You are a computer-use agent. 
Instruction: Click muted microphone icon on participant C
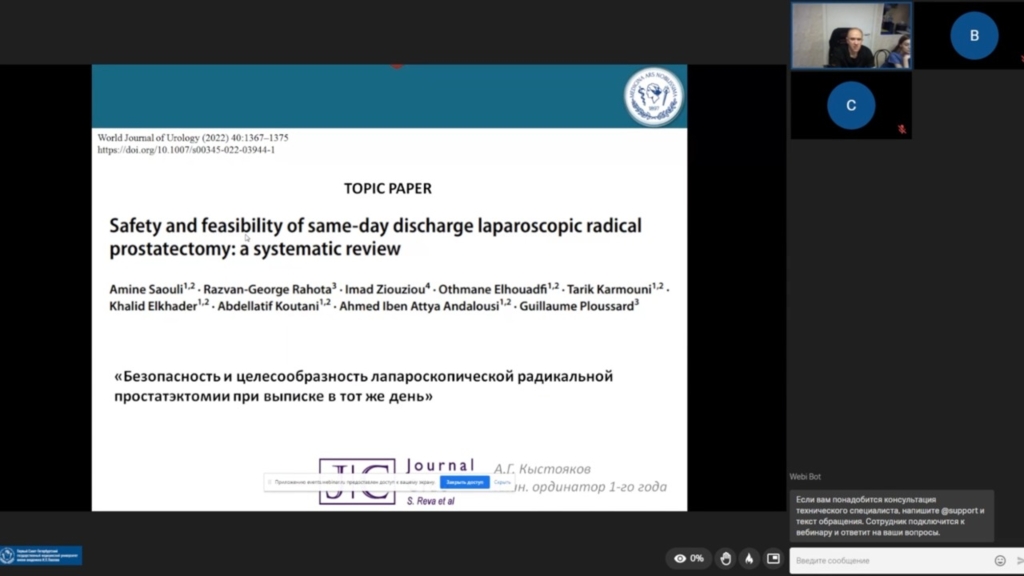pos(902,129)
